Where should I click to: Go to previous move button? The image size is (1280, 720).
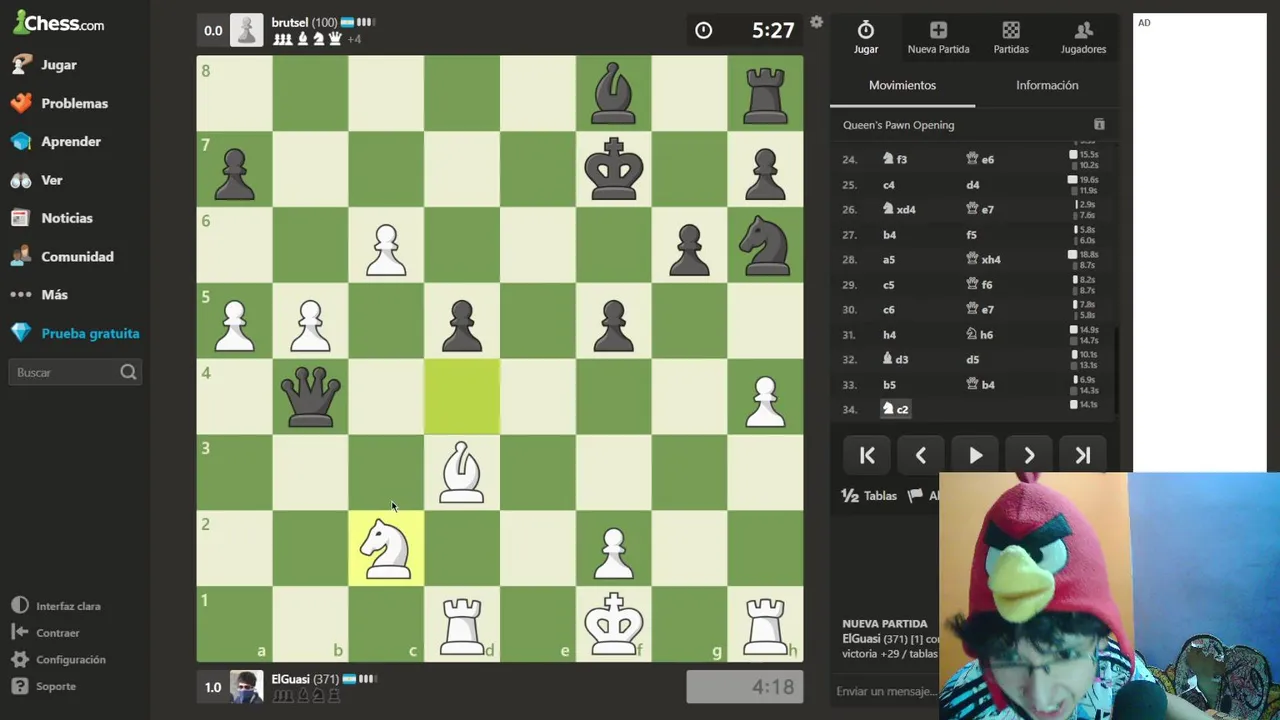pos(921,456)
